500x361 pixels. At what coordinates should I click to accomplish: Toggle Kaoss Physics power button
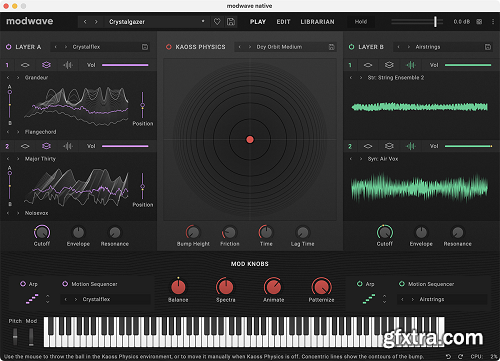point(169,47)
